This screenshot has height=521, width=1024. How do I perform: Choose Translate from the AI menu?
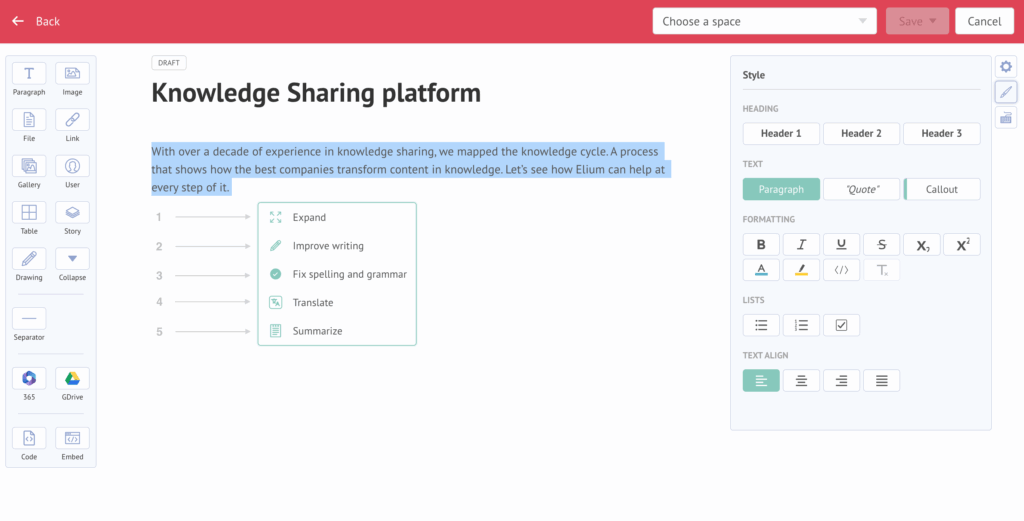[x=313, y=302]
